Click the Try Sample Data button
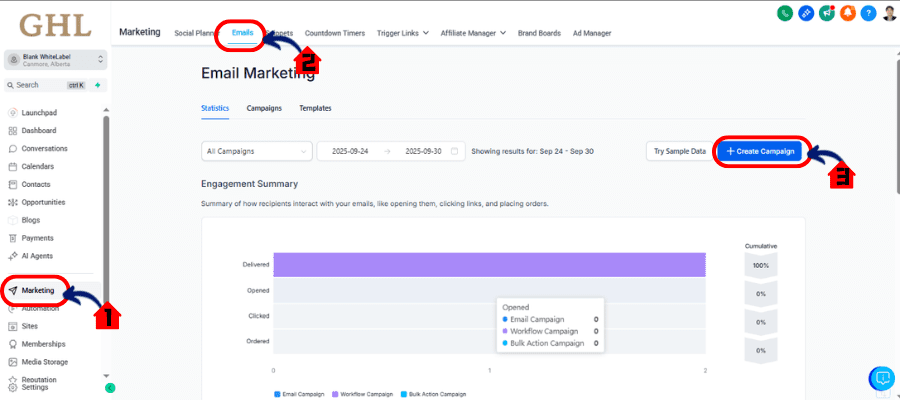 [x=679, y=151]
